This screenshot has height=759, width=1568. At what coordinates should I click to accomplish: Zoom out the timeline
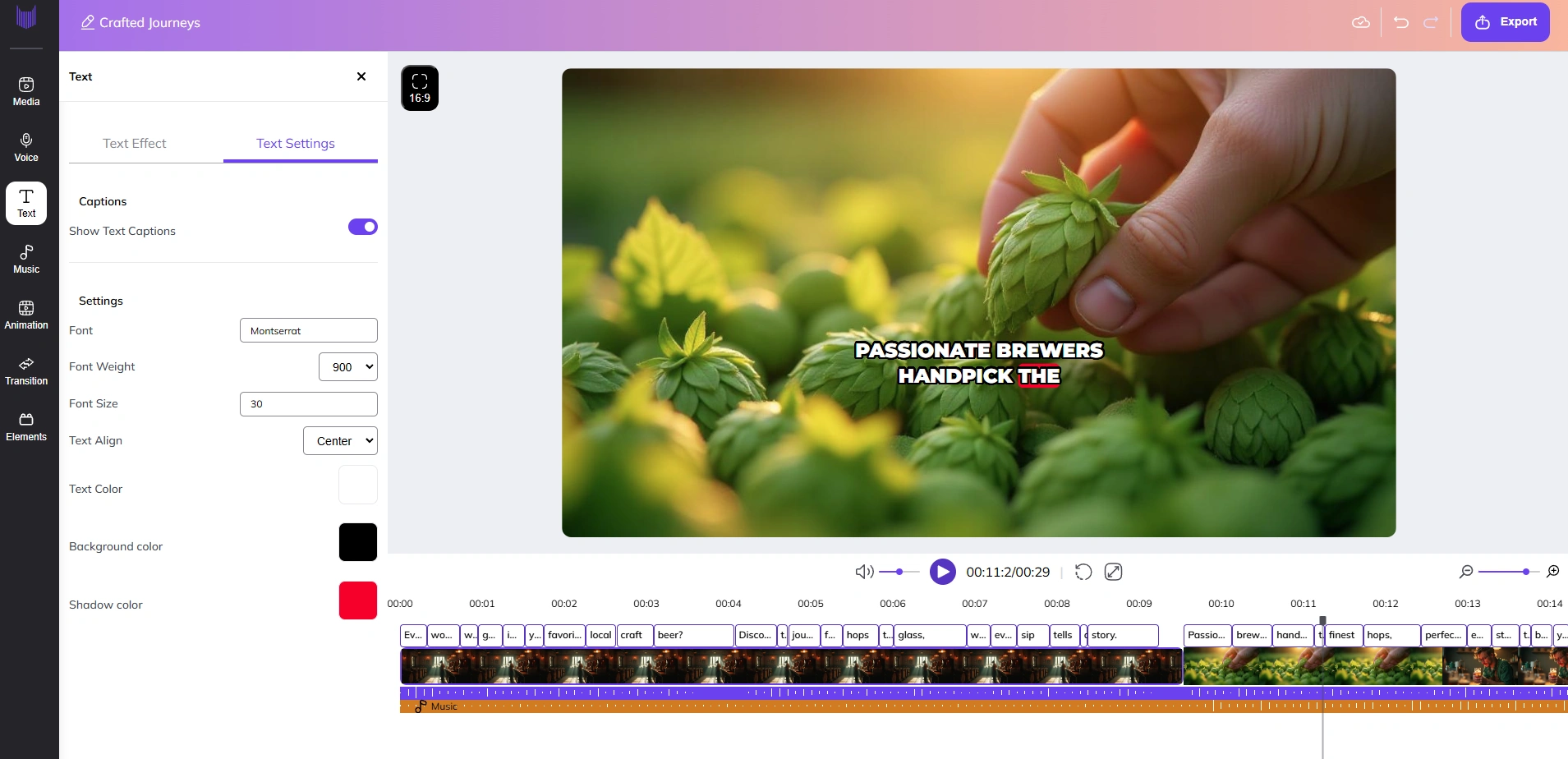tap(1466, 571)
